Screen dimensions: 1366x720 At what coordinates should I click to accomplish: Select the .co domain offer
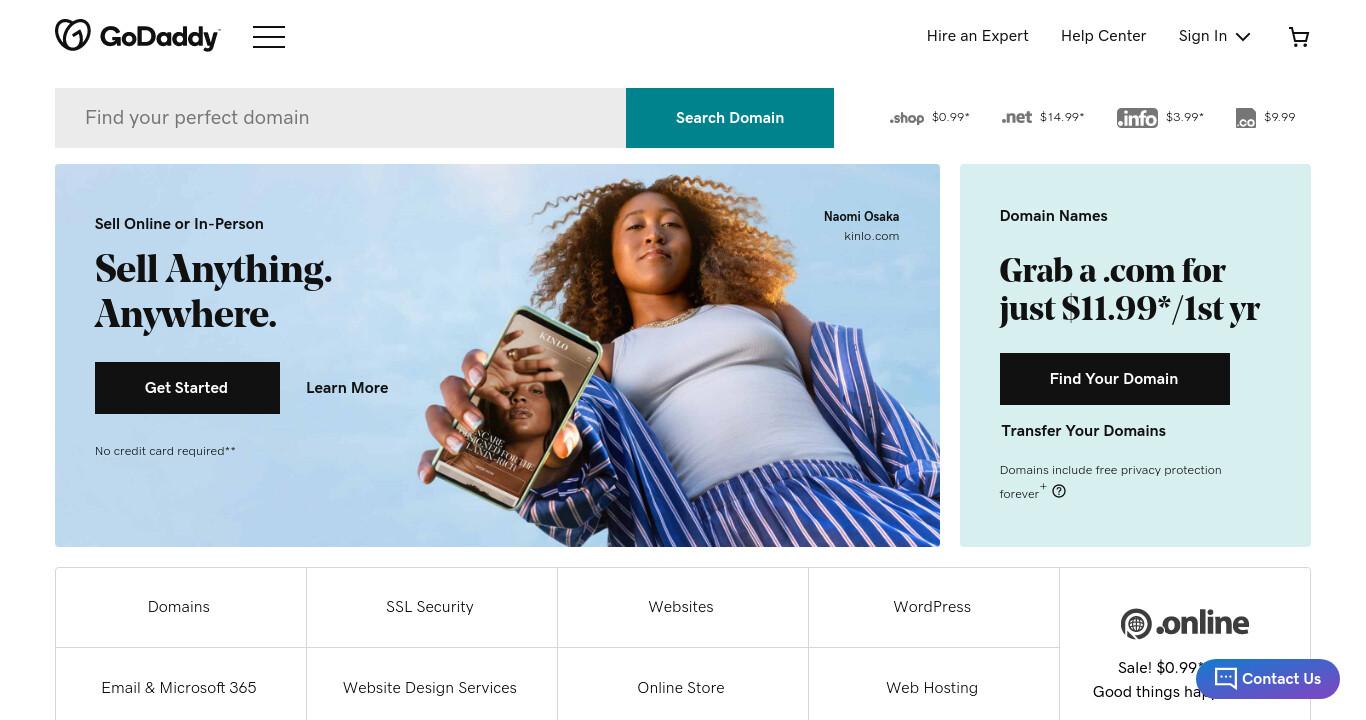1265,118
